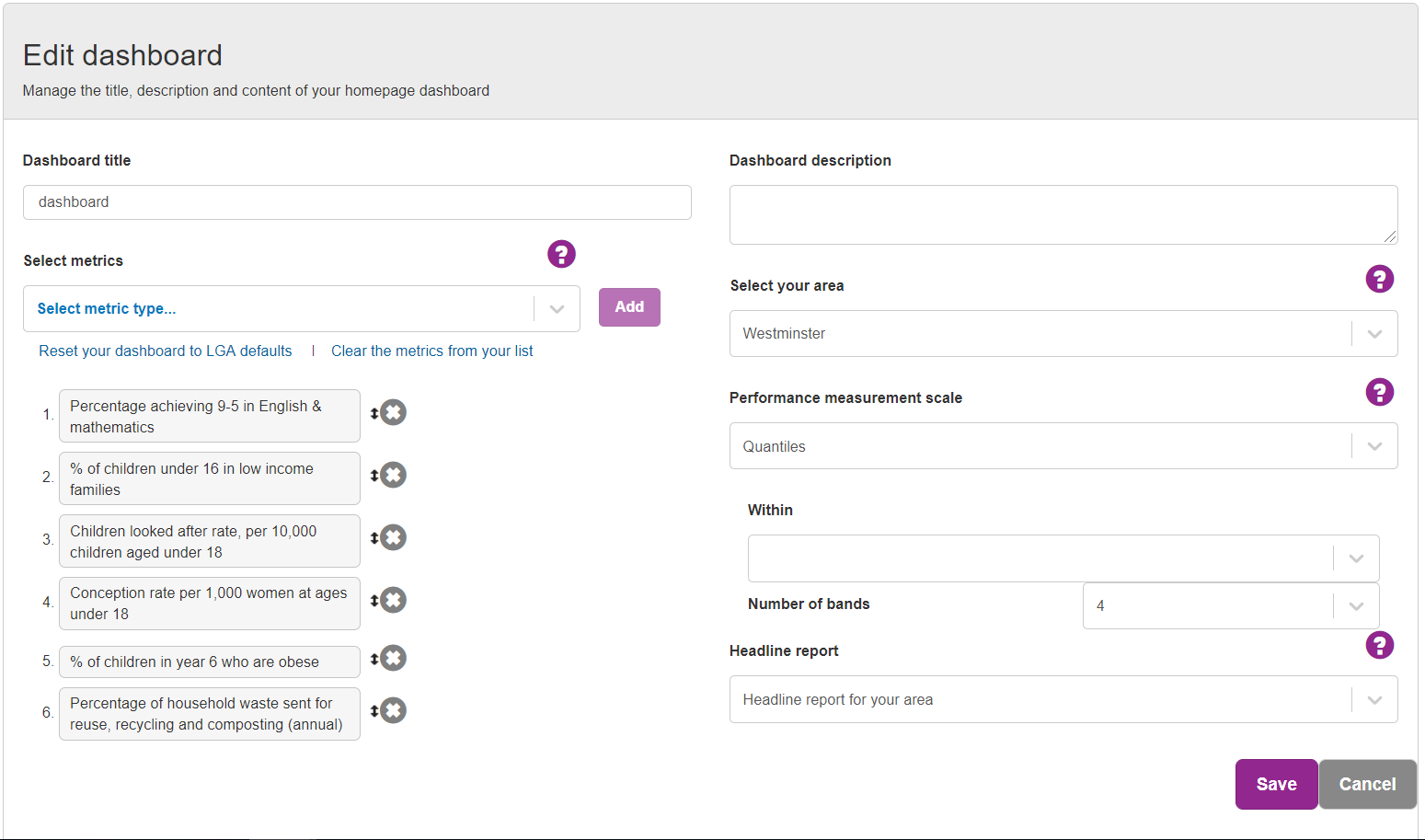The image size is (1425, 840).
Task: Remove the Percentage achieving 9-5 metric
Action: click(x=394, y=413)
